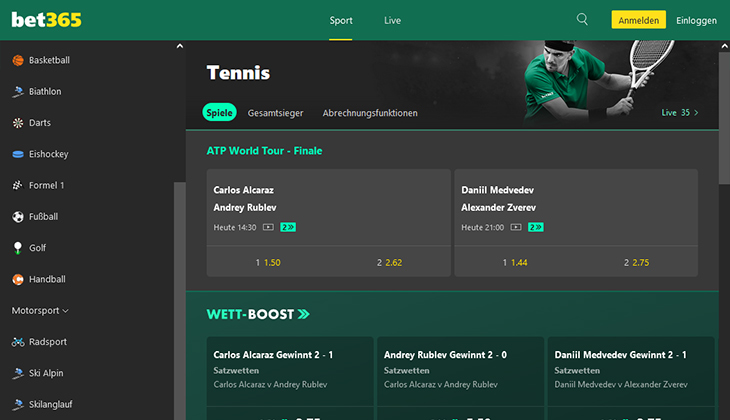Click the Heute 21:00 match time
Screen dimensions: 730x420
pos(482,228)
